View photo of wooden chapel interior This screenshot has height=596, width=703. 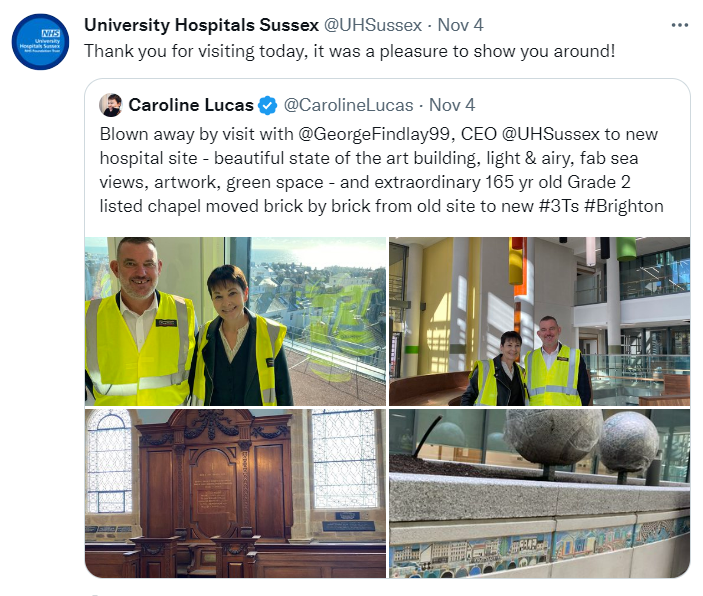click(235, 493)
